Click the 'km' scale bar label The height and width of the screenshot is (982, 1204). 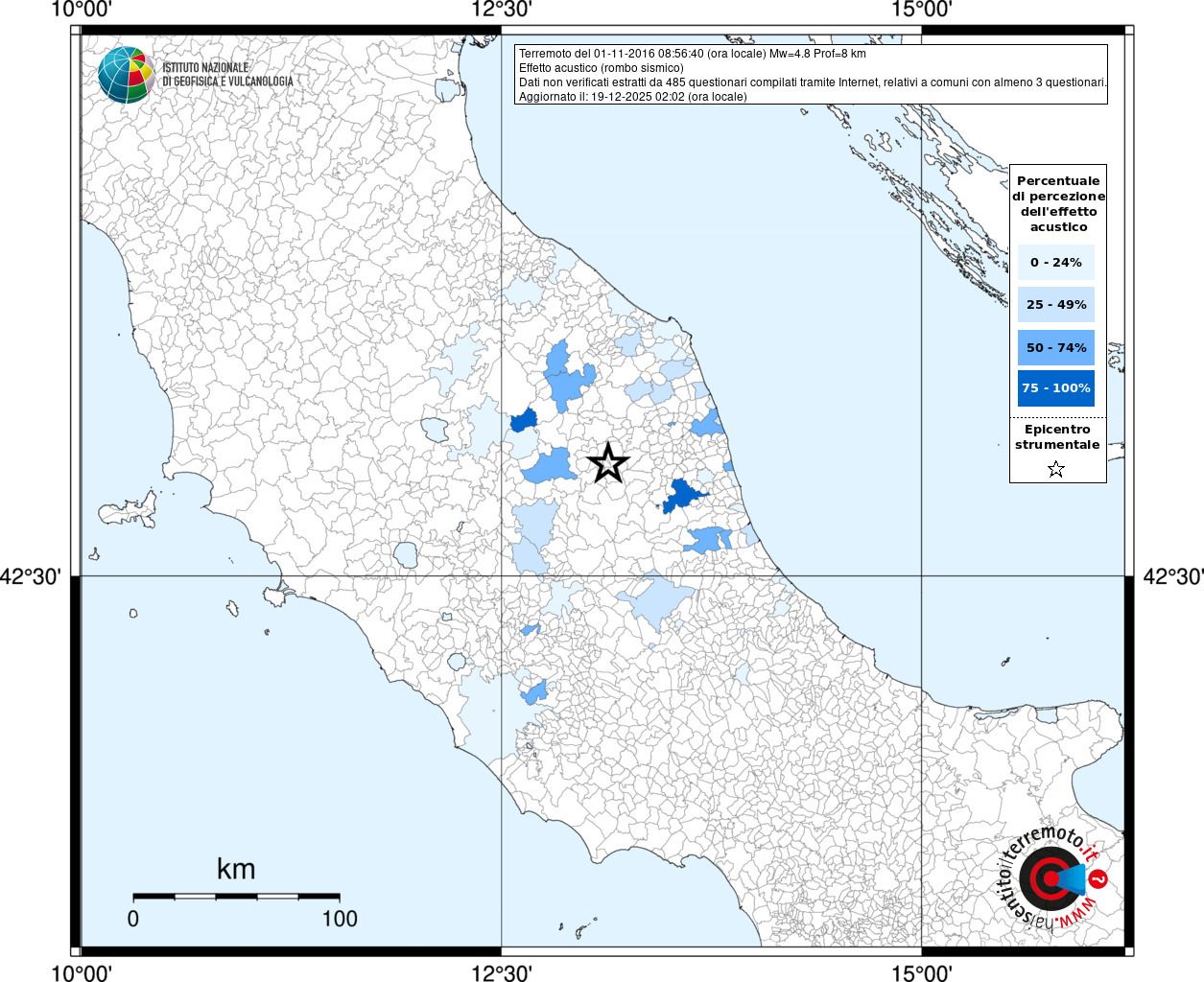tap(236, 869)
